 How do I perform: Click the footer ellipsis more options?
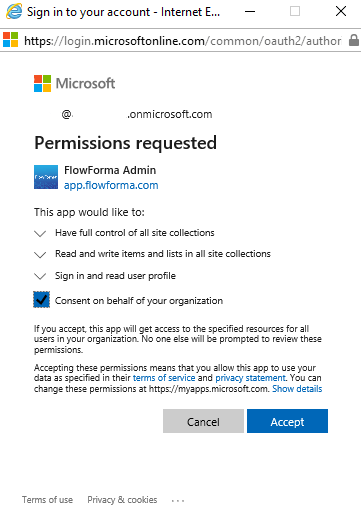coord(178,500)
